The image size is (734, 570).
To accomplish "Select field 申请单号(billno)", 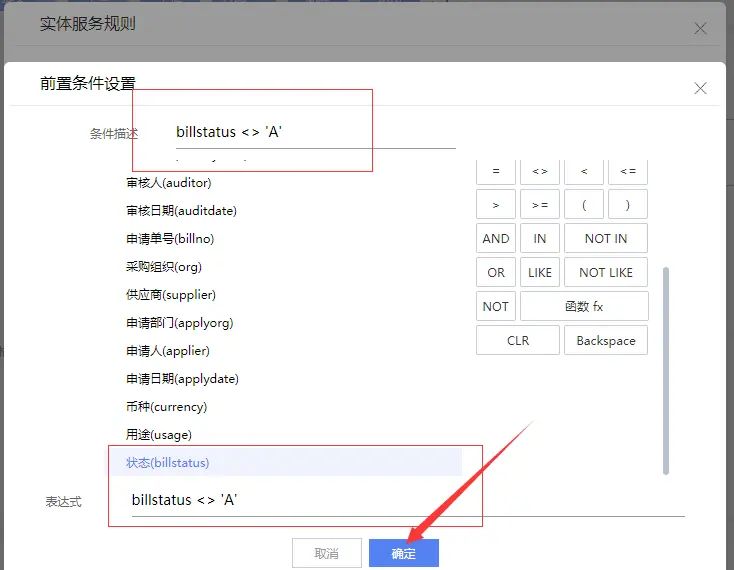I will coord(170,239).
